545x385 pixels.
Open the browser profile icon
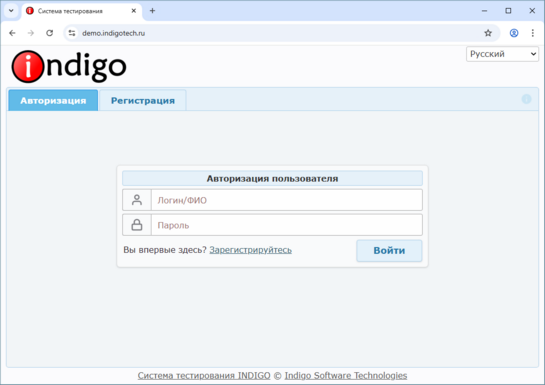514,33
